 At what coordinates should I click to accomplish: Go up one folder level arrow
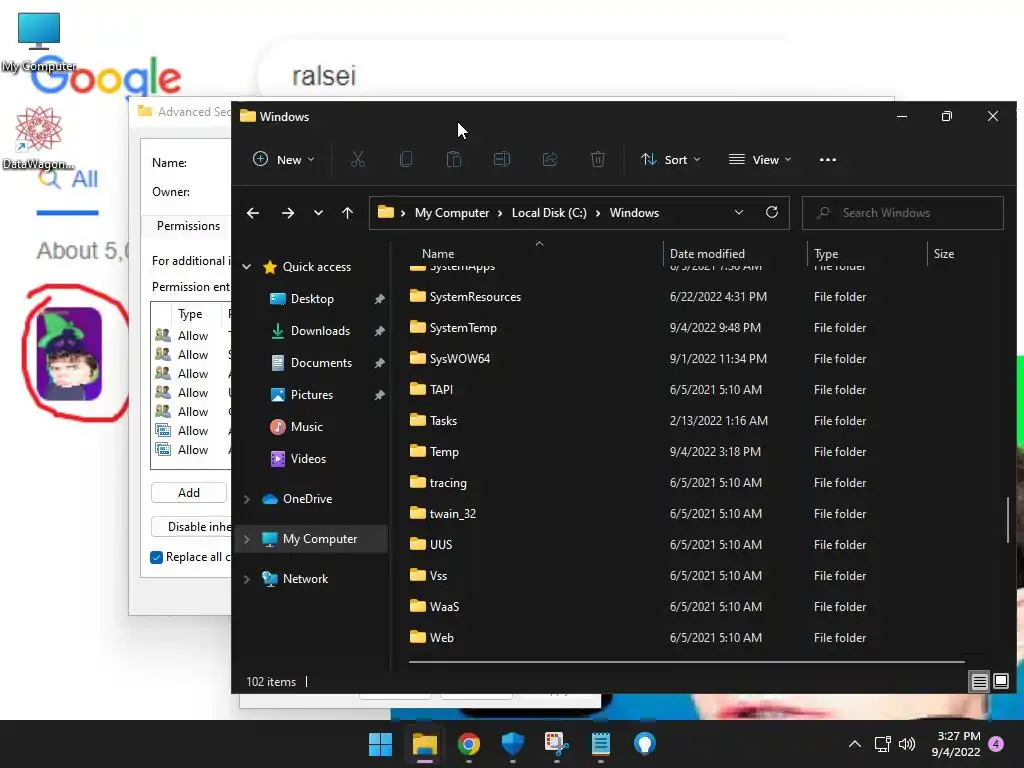click(x=347, y=213)
